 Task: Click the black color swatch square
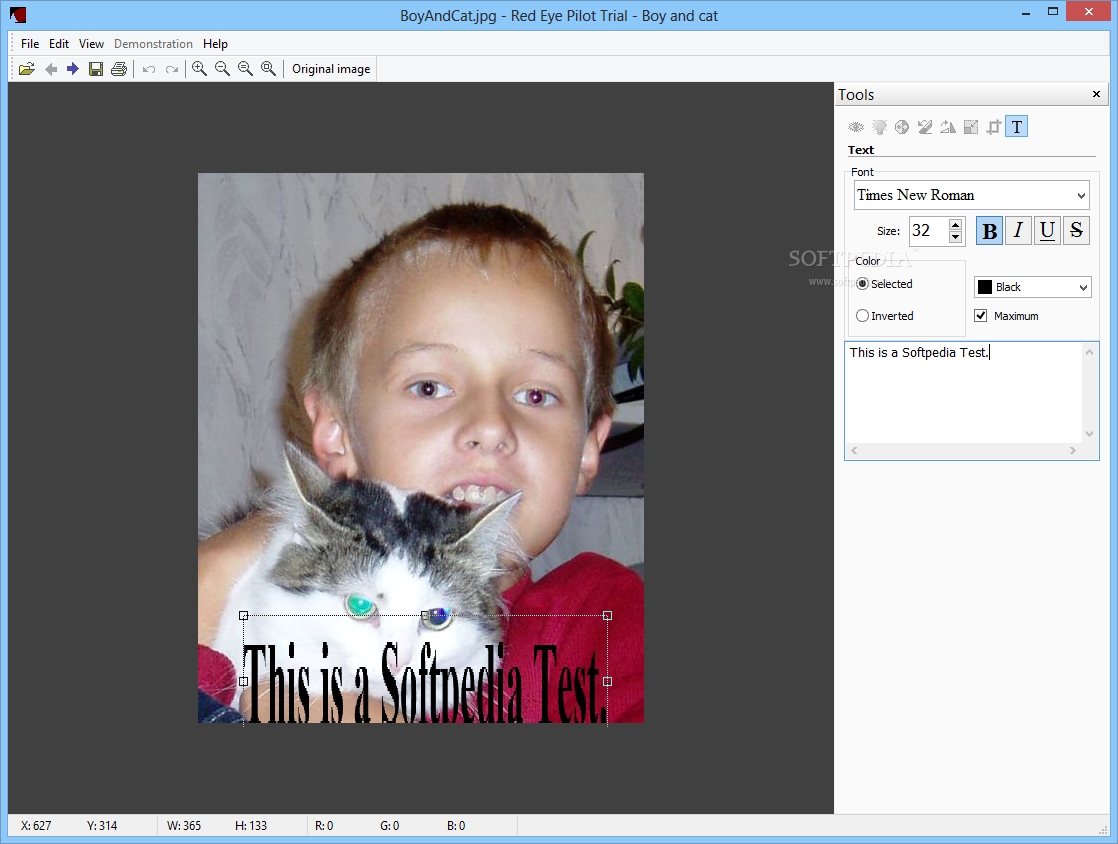(985, 287)
